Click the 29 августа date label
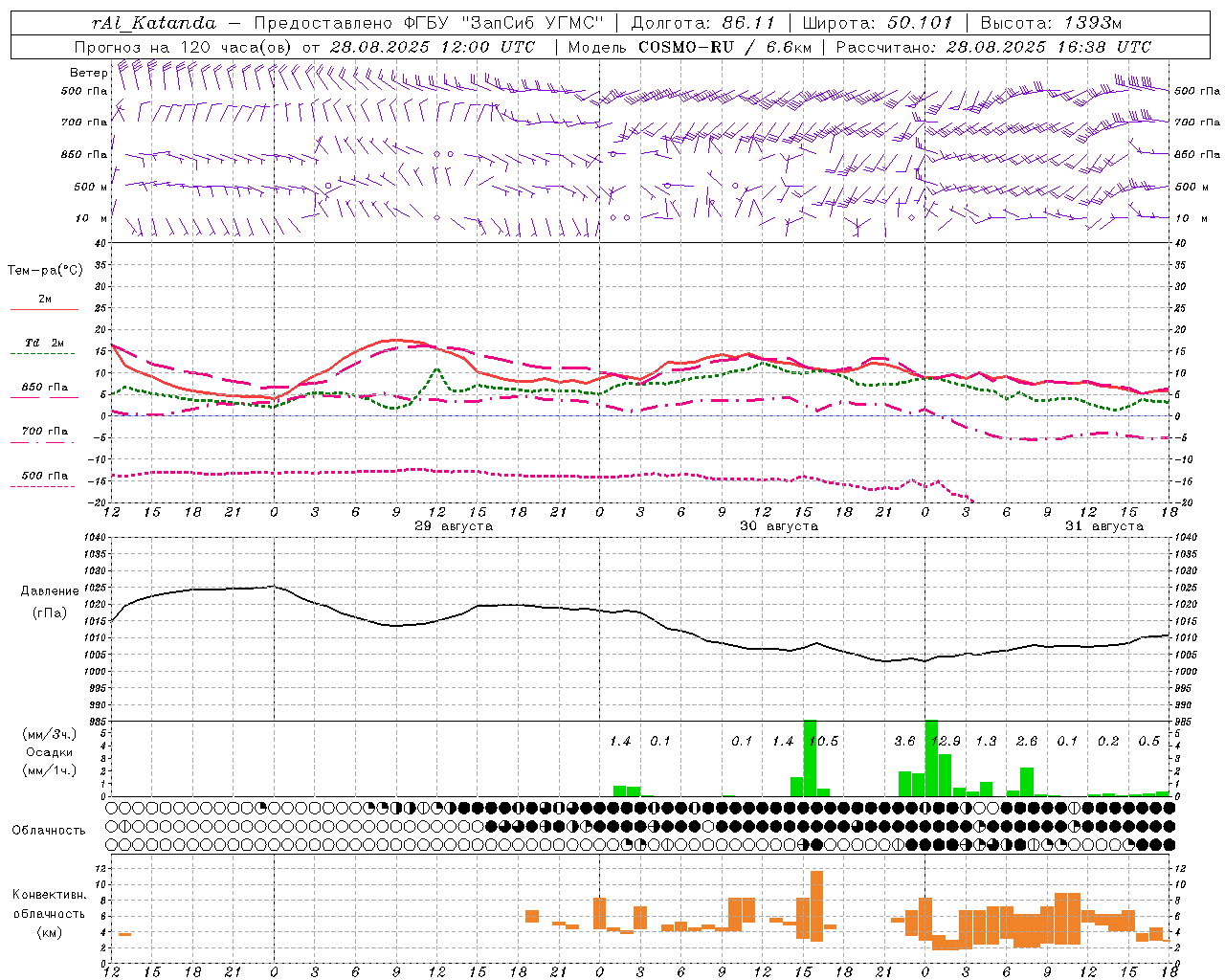This screenshot has height=980, width=1225. click(x=454, y=526)
